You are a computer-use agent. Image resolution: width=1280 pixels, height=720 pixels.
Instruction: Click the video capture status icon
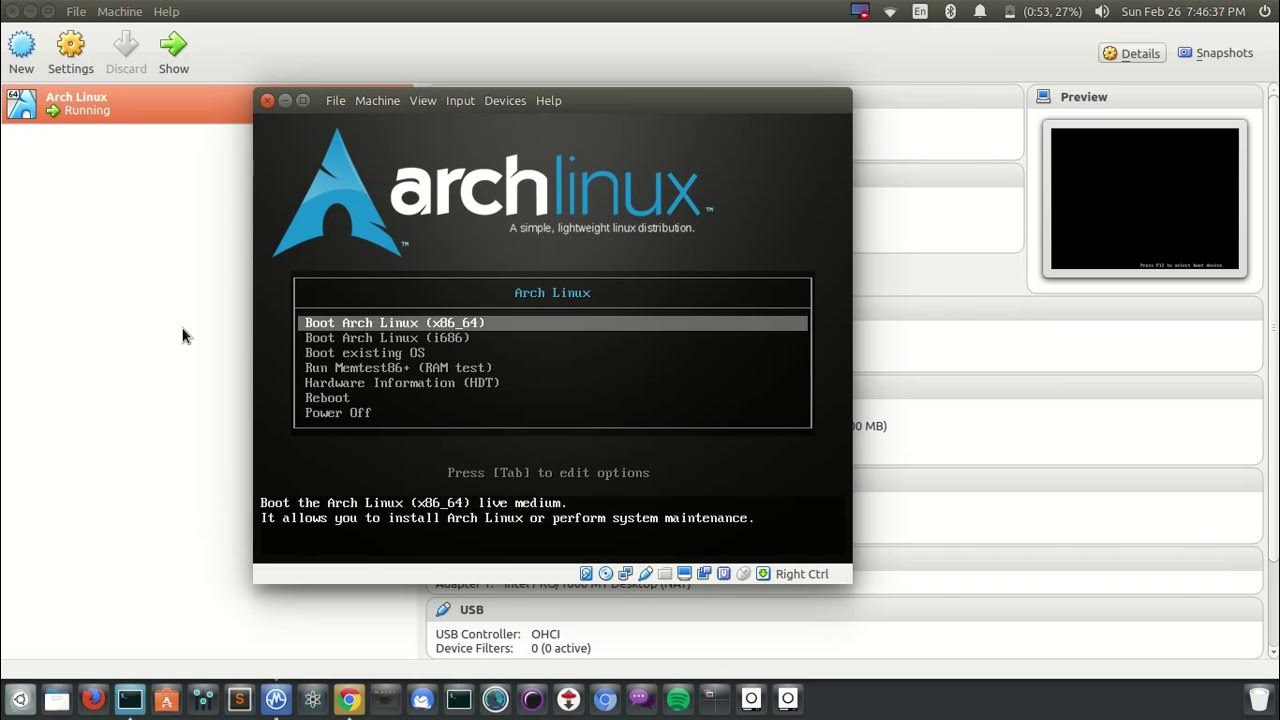click(704, 574)
